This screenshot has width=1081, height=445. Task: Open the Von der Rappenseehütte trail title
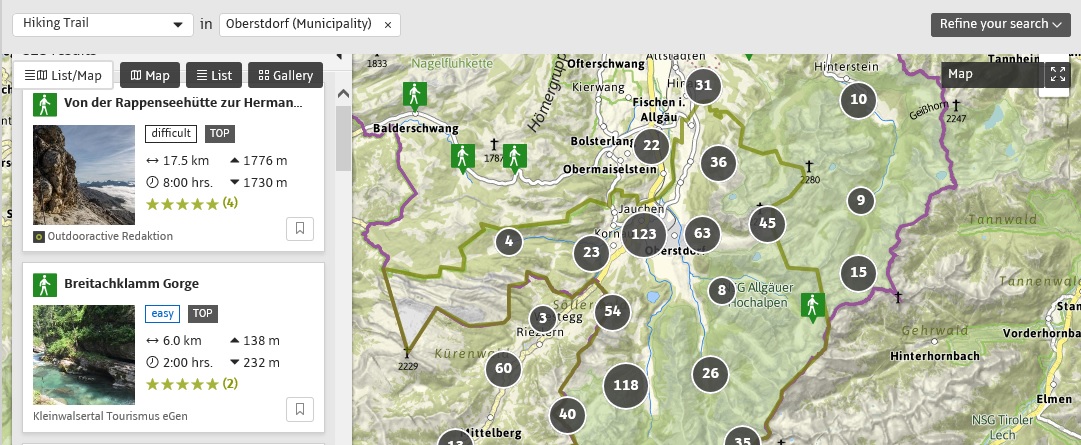[183, 103]
